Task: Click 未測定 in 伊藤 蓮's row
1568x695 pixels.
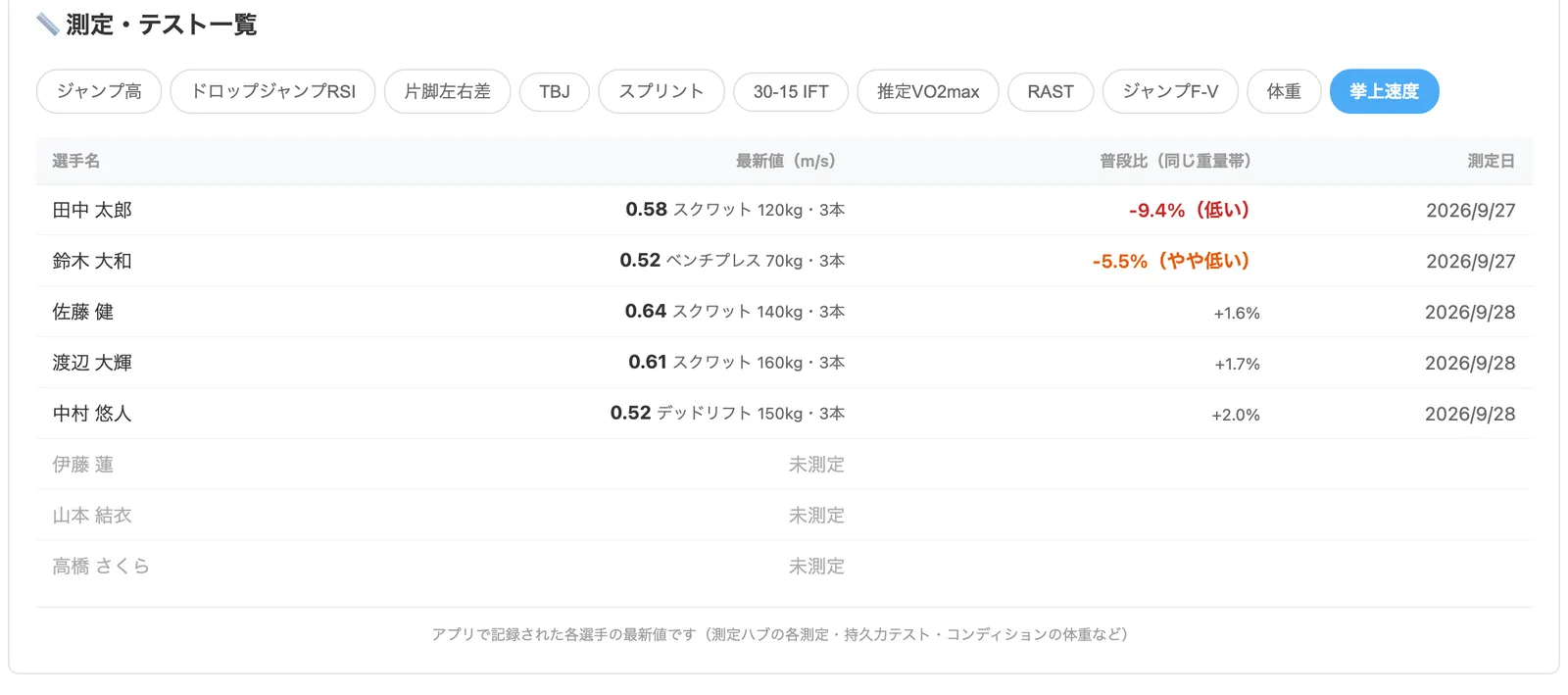Action: click(816, 465)
